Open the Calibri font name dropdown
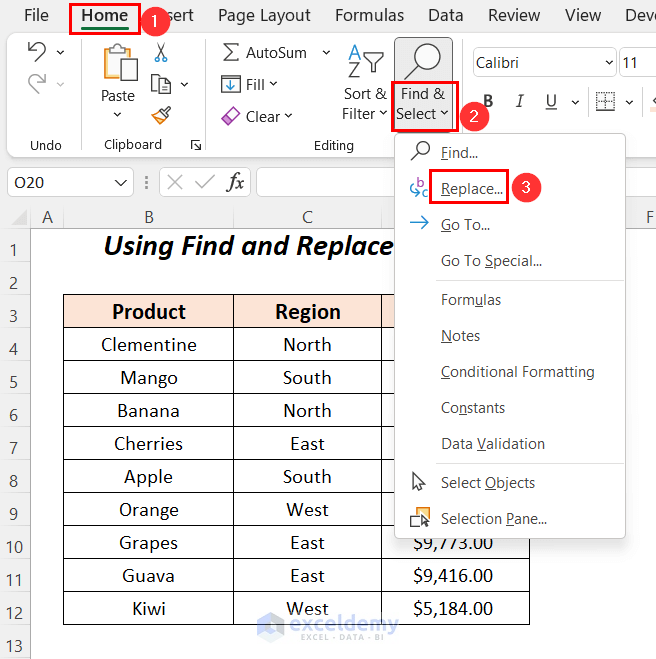The image size is (656, 659). 610,62
